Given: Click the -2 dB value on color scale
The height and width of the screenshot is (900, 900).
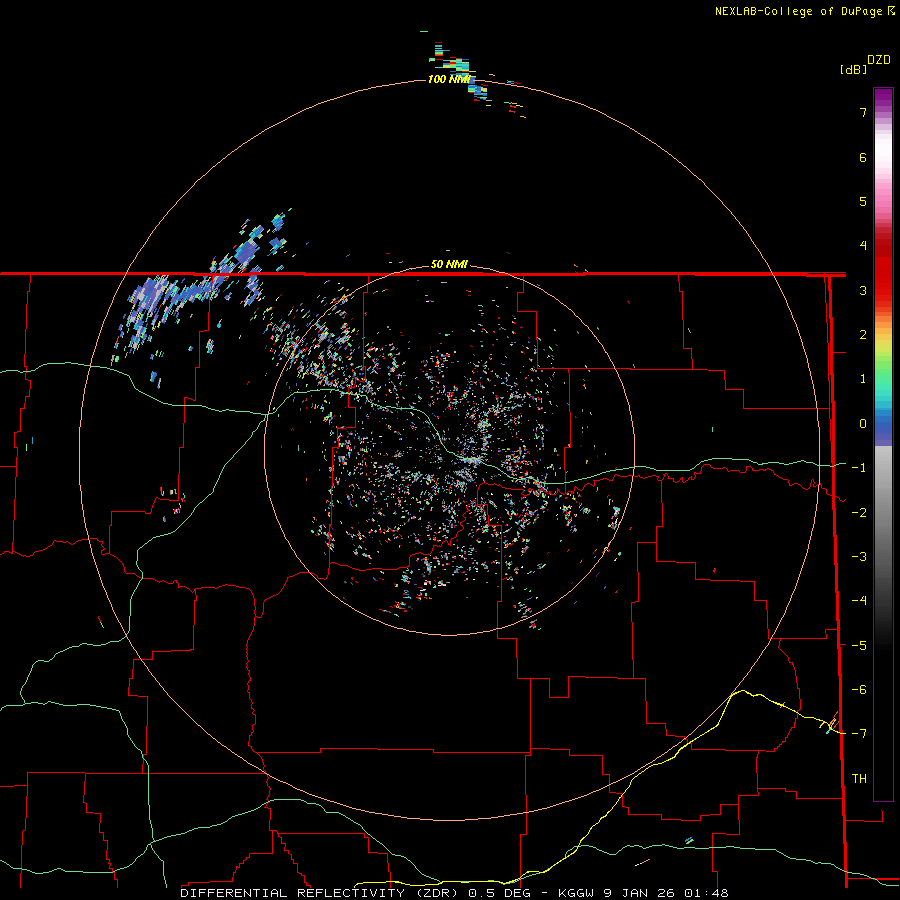Looking at the screenshot, I should [x=859, y=513].
